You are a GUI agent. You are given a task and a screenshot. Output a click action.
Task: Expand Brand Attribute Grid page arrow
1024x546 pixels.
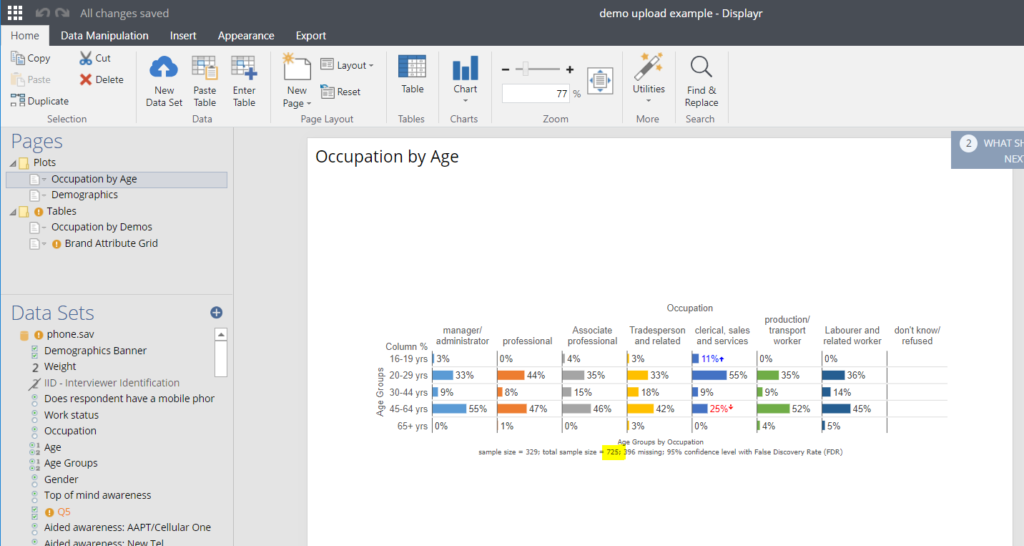click(x=44, y=244)
